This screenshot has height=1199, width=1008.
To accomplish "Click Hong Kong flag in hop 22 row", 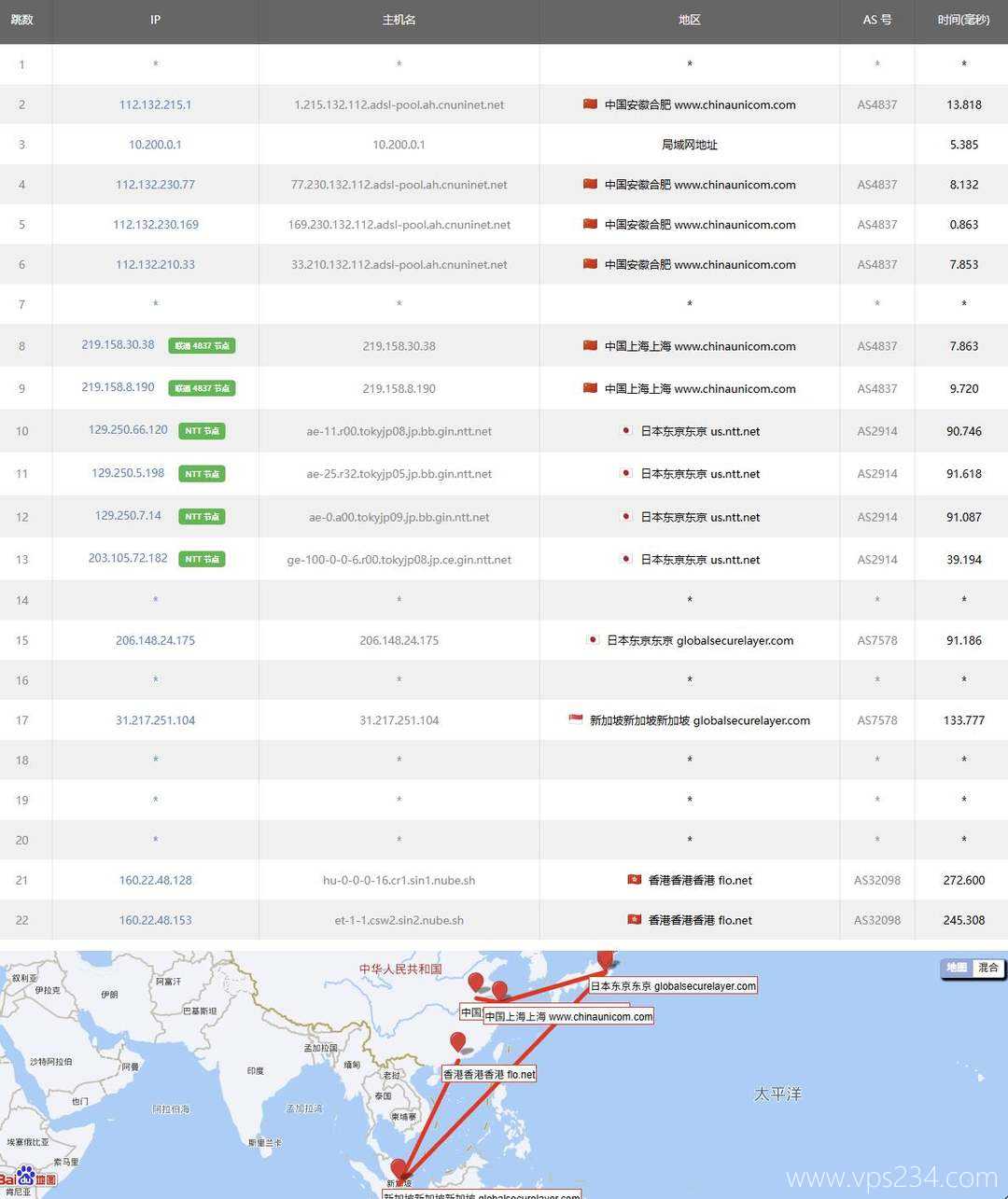I will pos(635,920).
